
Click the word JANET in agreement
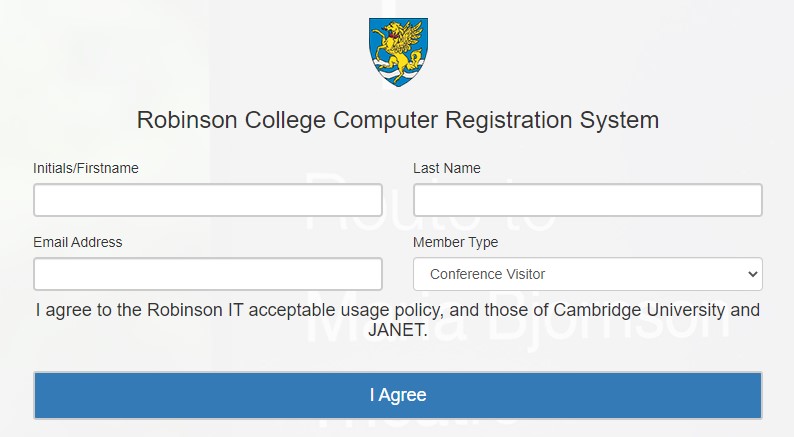398,330
